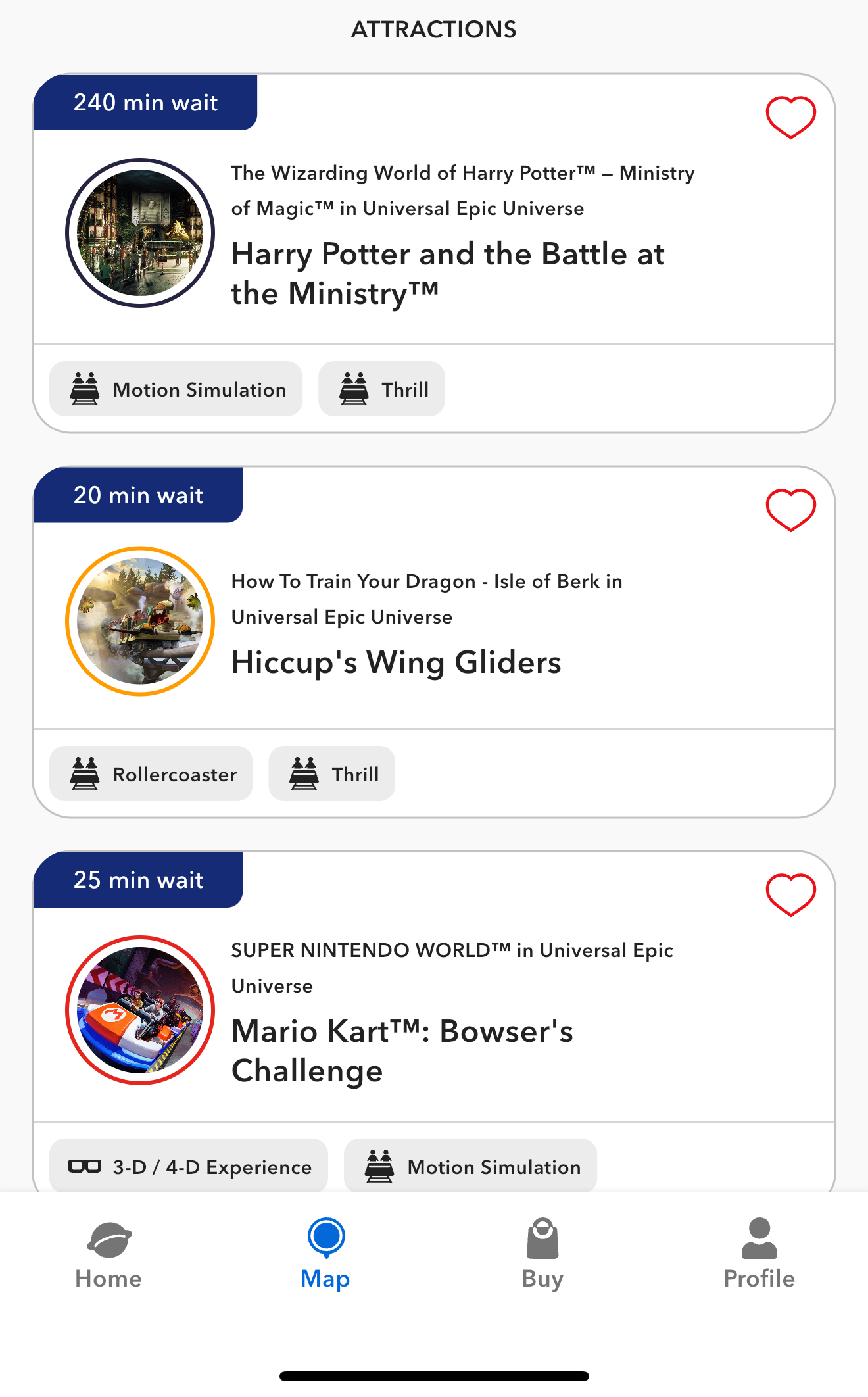
Task: Tap ride icon on Hiccup's Wing Gliders Thrill tag
Action: click(304, 773)
